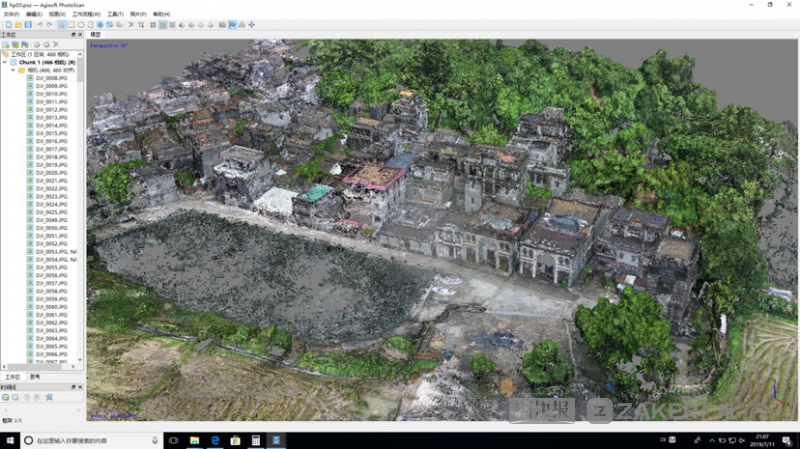The image size is (800, 449).
Task: Save the project with the disk icon
Action: click(27, 24)
